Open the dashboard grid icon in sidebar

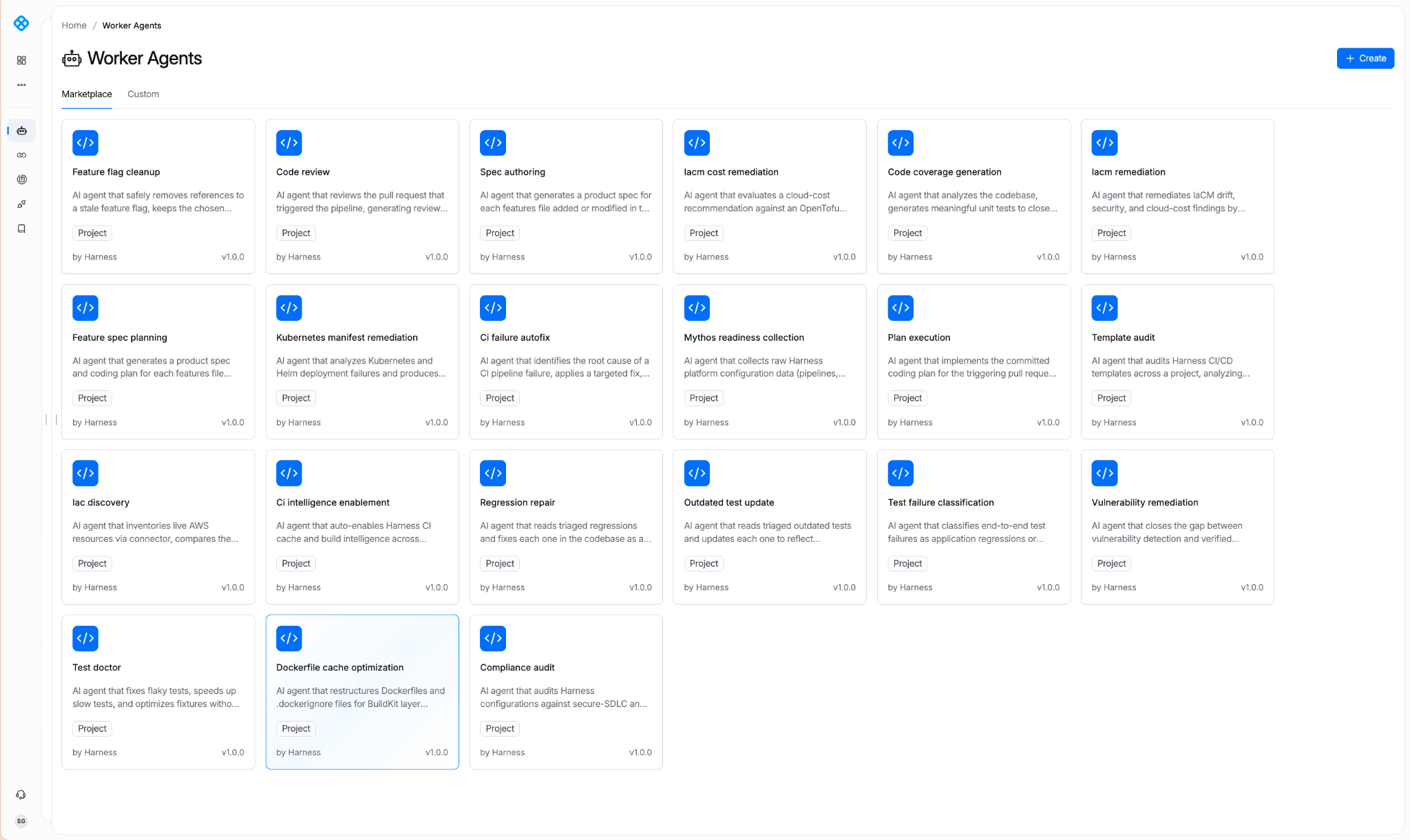coord(21,61)
